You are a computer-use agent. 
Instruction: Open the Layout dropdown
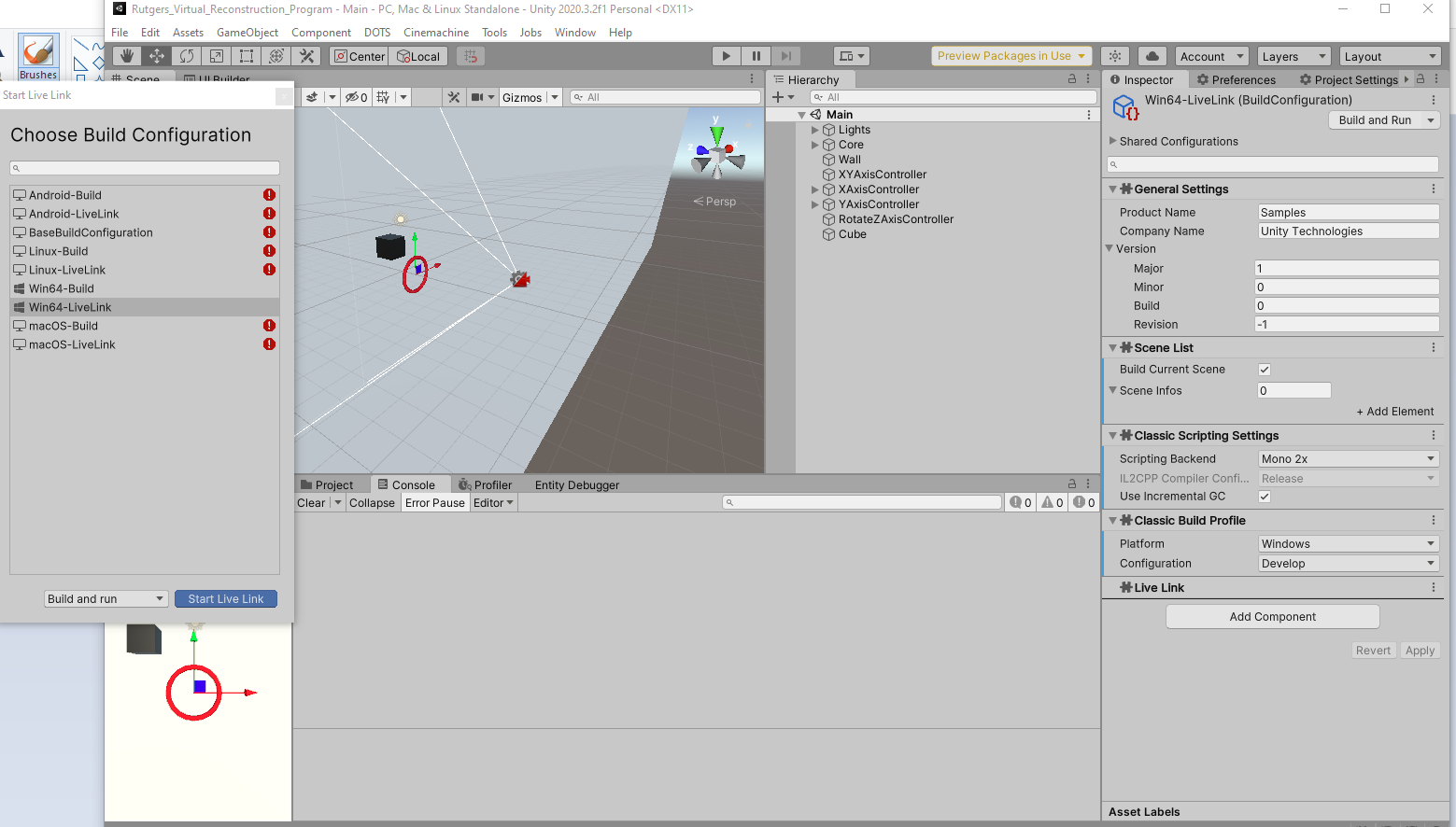1391,56
